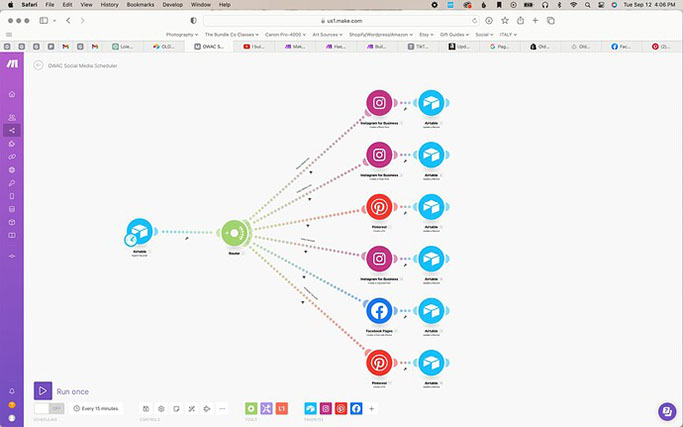This screenshot has height=427, width=683.
Task: Click the Run once play button
Action: [43, 391]
